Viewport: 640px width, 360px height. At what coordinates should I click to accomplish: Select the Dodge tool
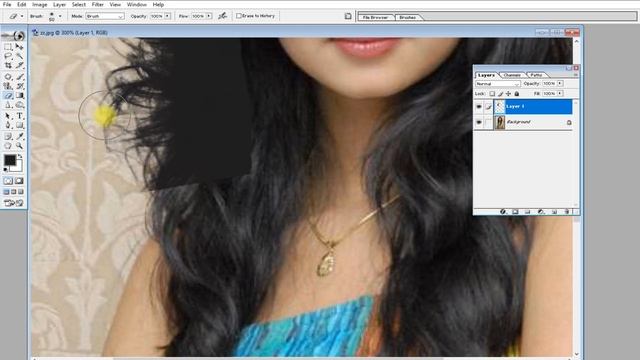20,105
